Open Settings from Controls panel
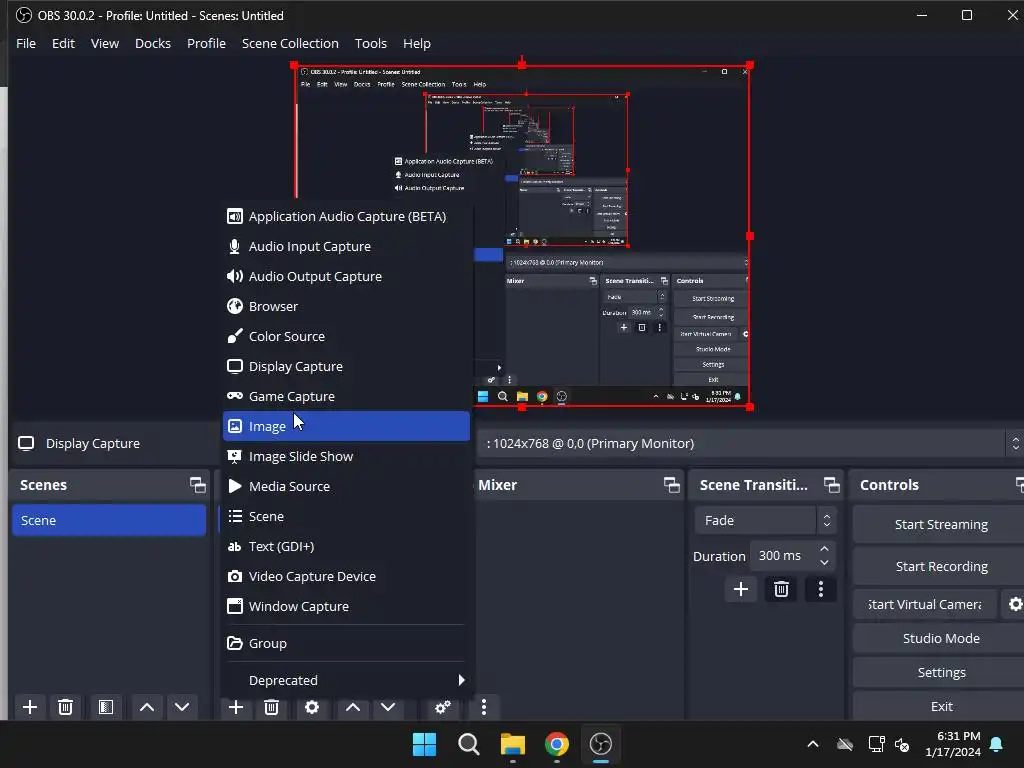1024x768 pixels. pyautogui.click(x=940, y=673)
